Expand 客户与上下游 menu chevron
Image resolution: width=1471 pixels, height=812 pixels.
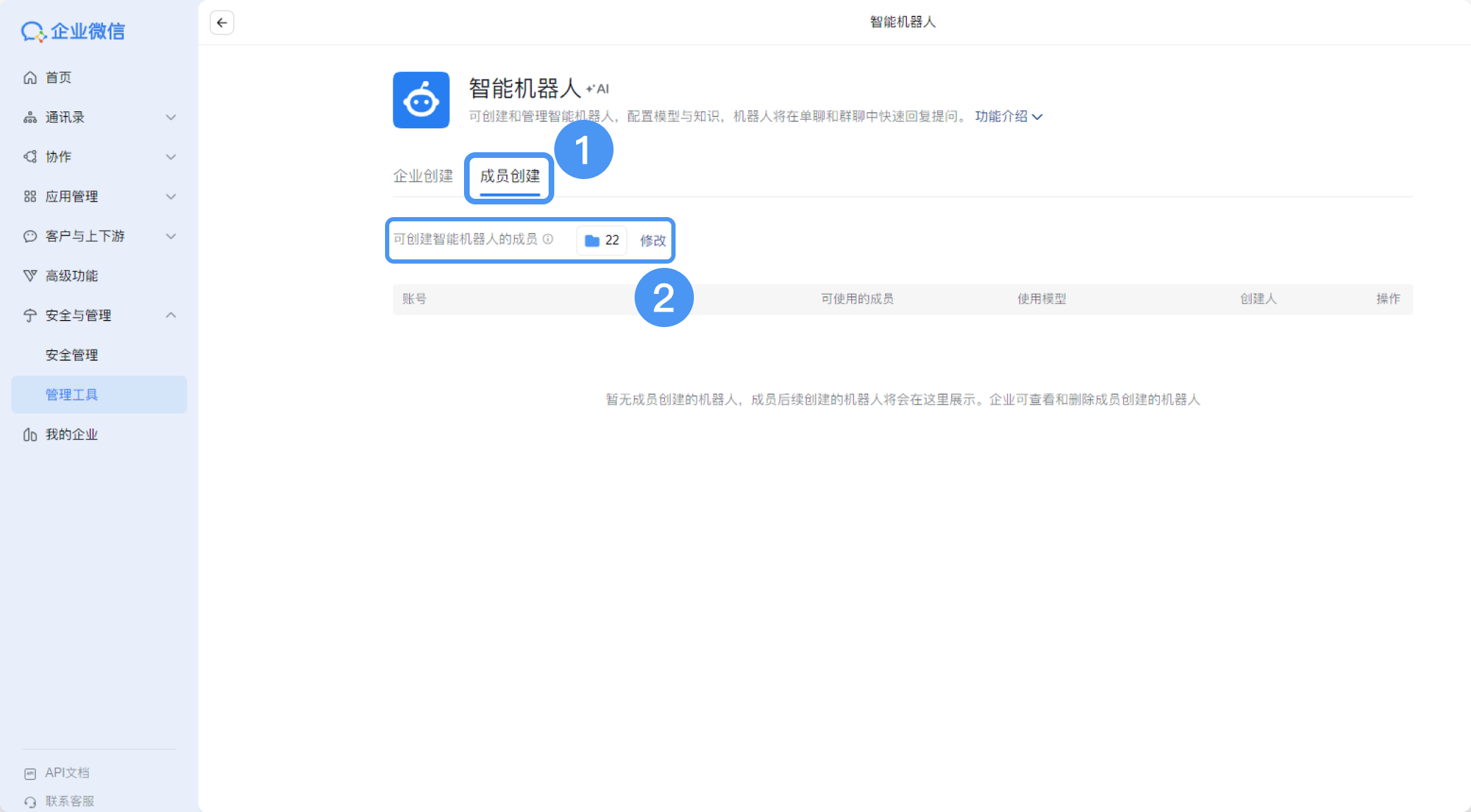tap(171, 236)
